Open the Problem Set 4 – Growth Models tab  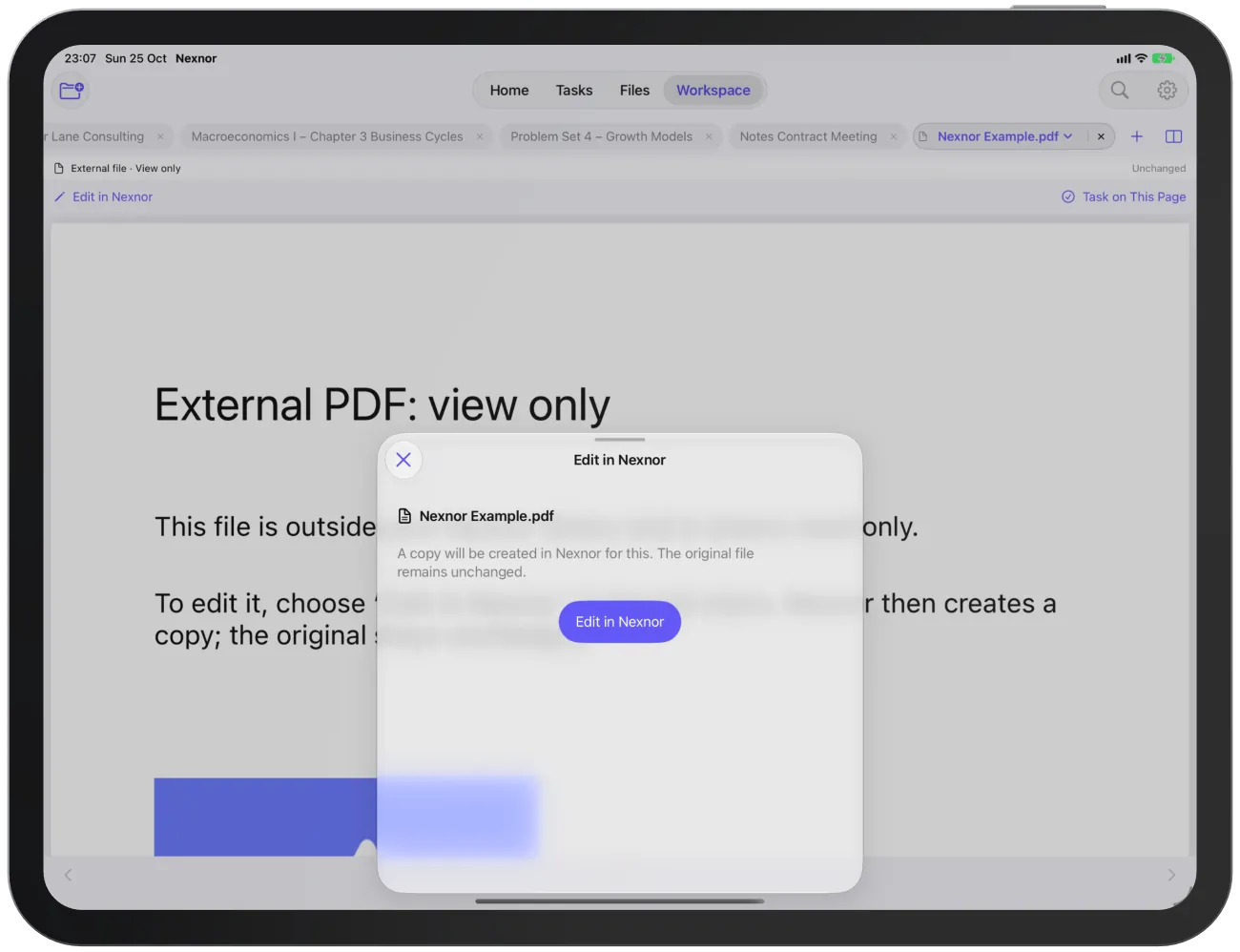point(602,136)
